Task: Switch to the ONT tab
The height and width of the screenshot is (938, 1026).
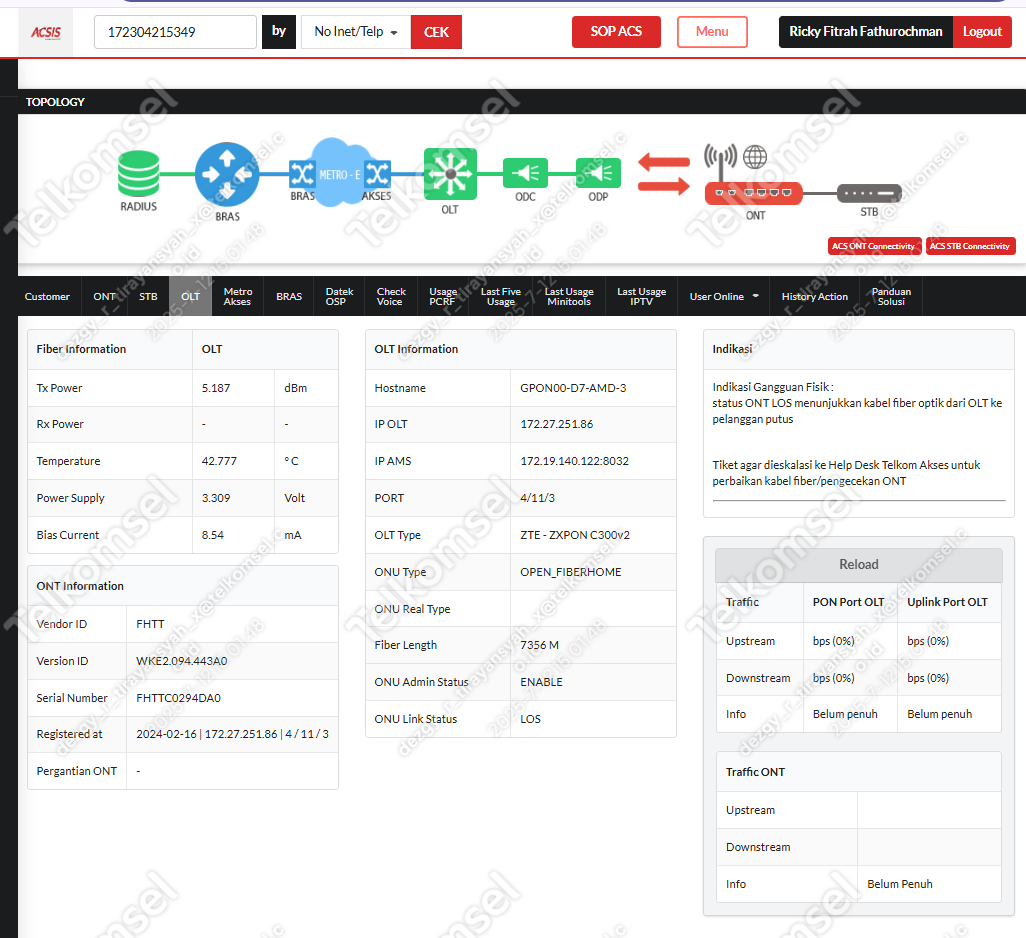Action: point(104,296)
